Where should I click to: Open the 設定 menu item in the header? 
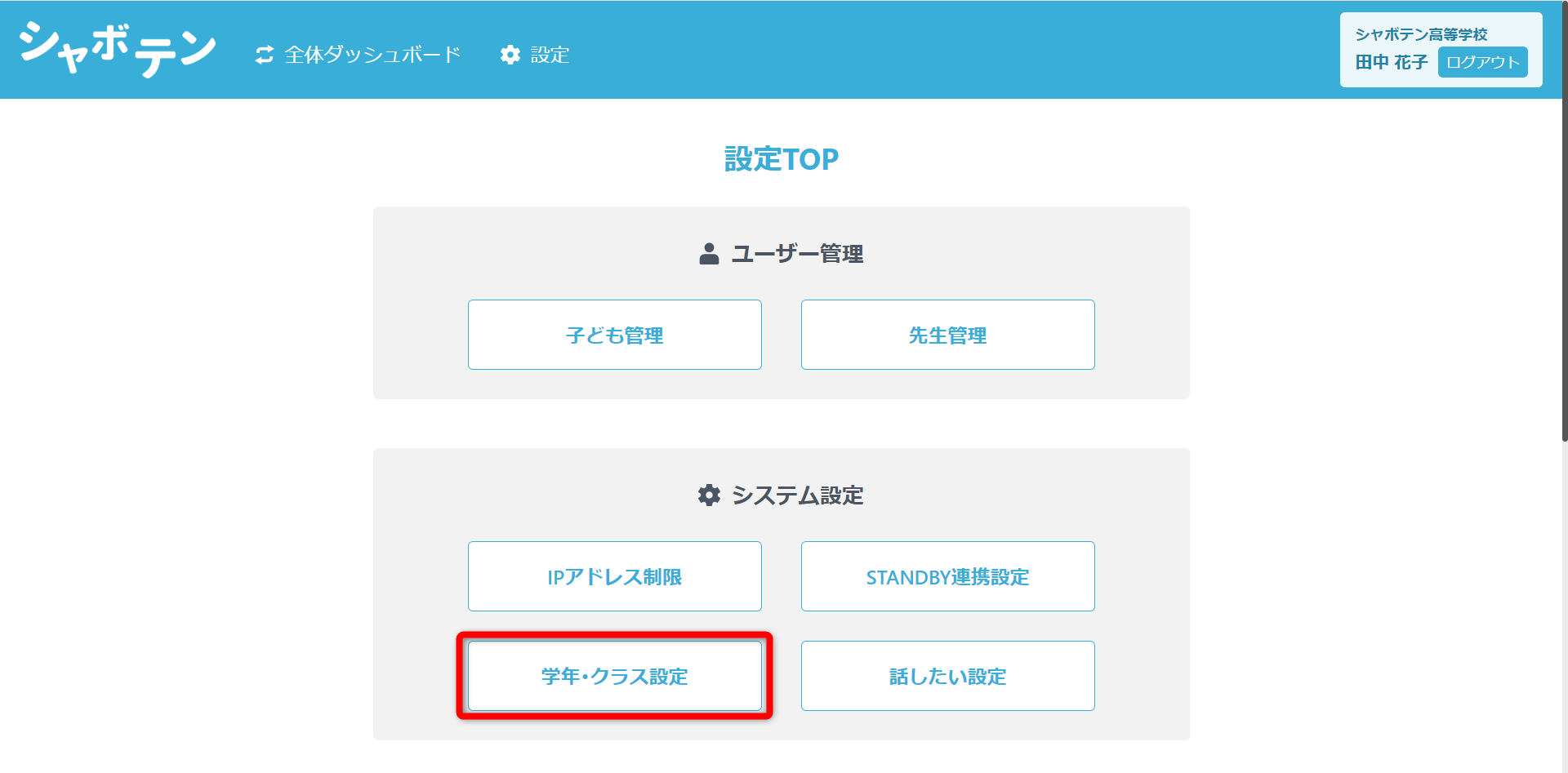pyautogui.click(x=550, y=55)
